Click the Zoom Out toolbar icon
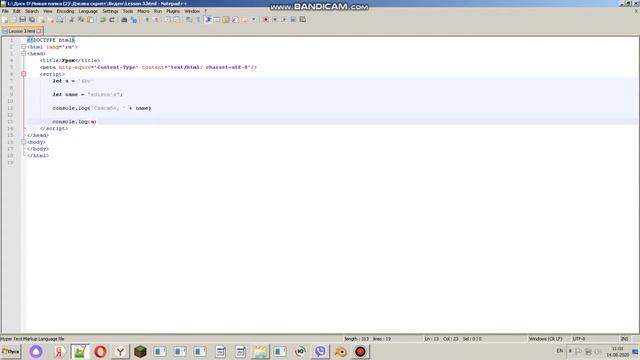Screen dimensions: 640x360 156,20
